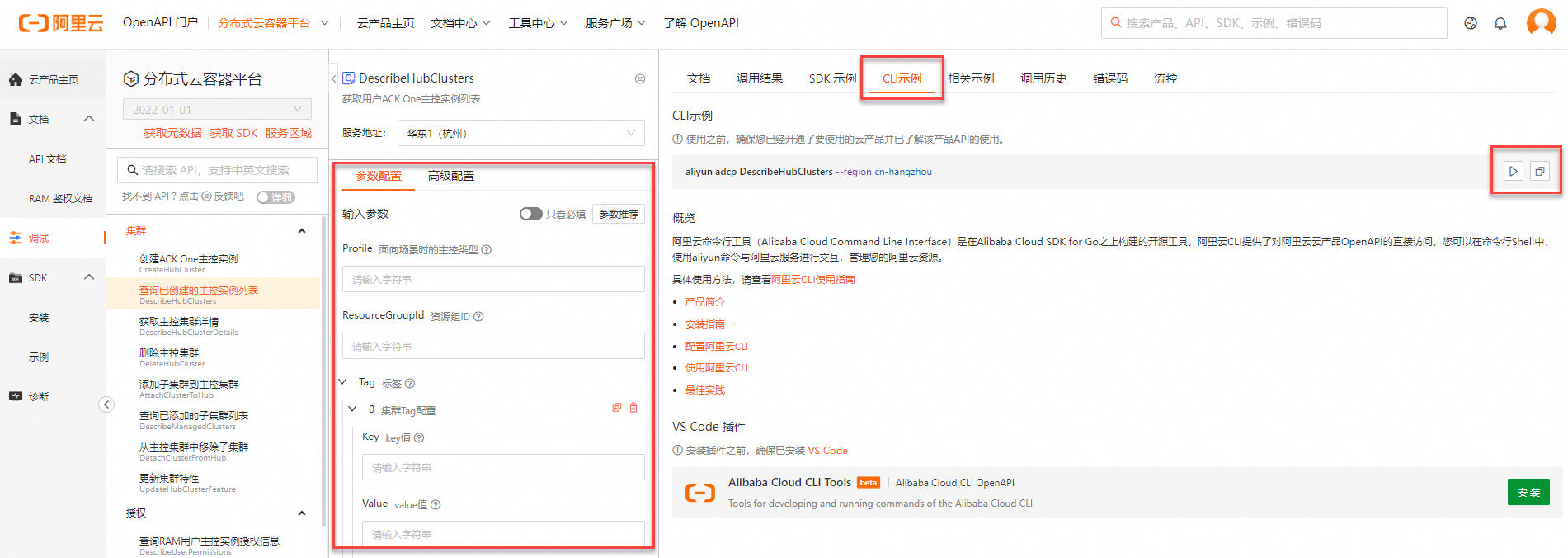Click help icon next to Tag 标签
The height and width of the screenshot is (558, 1568).
[x=410, y=383]
